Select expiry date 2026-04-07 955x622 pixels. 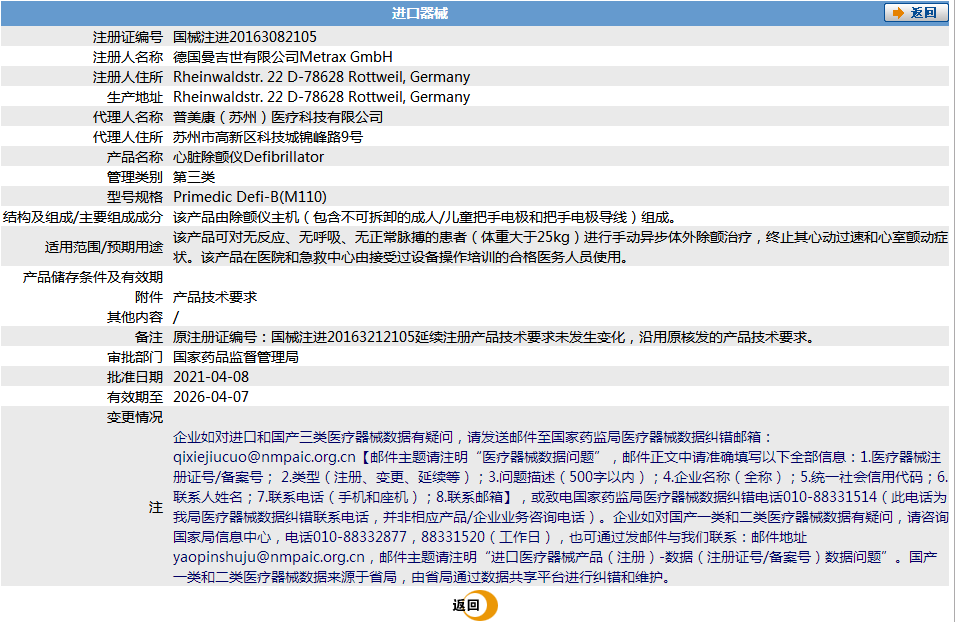211,397
